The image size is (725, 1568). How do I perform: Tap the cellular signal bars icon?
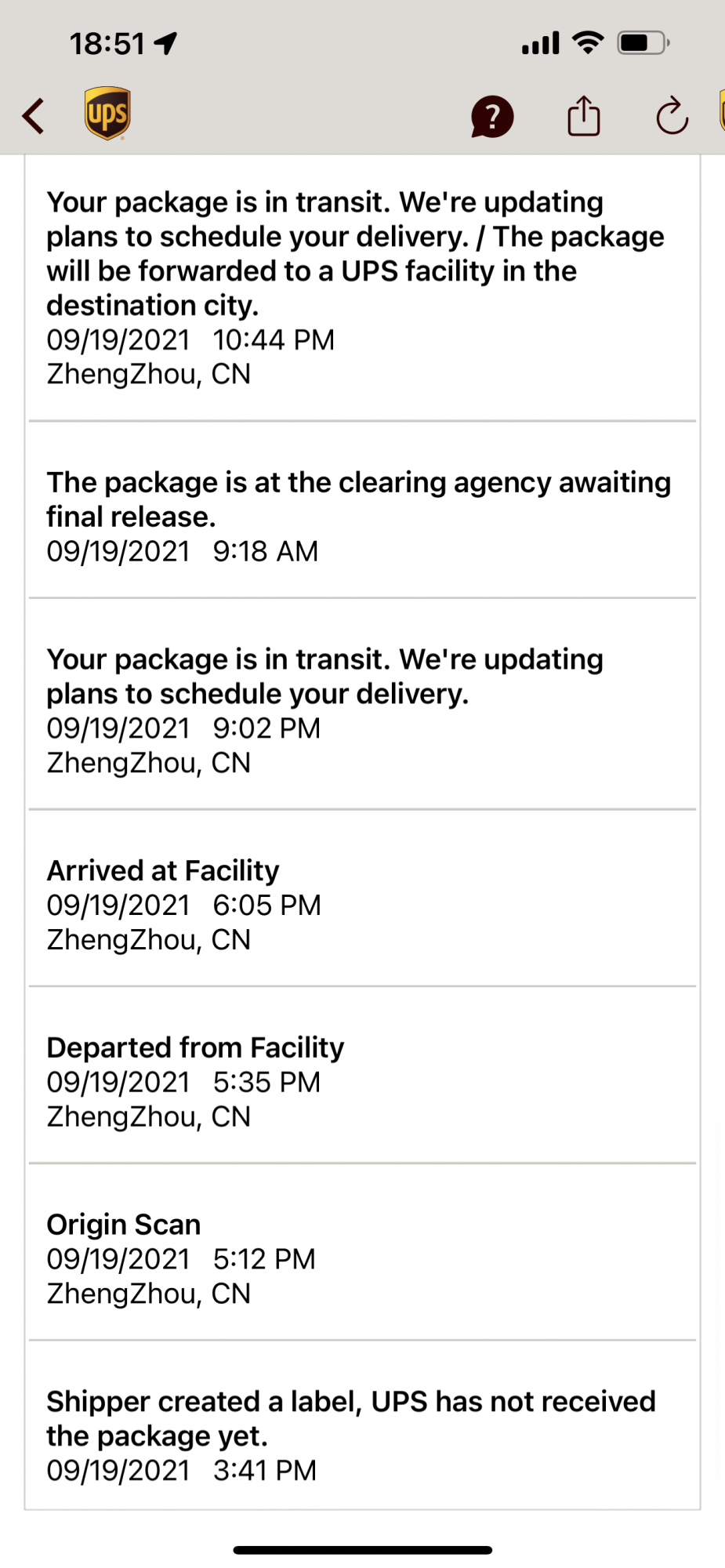tap(541, 43)
